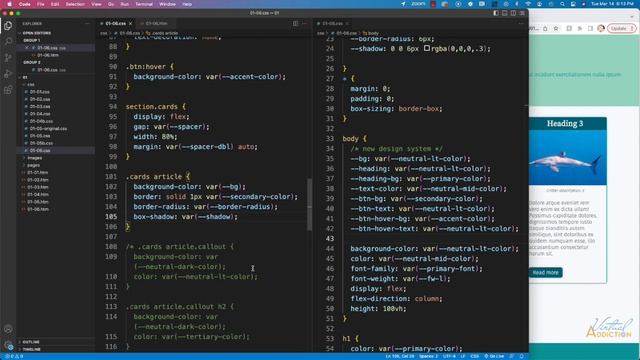Image resolution: width=640 pixels, height=360 pixels.
Task: Open the Wi-Fi menu in the macOS menu bar
Action: (528, 4)
